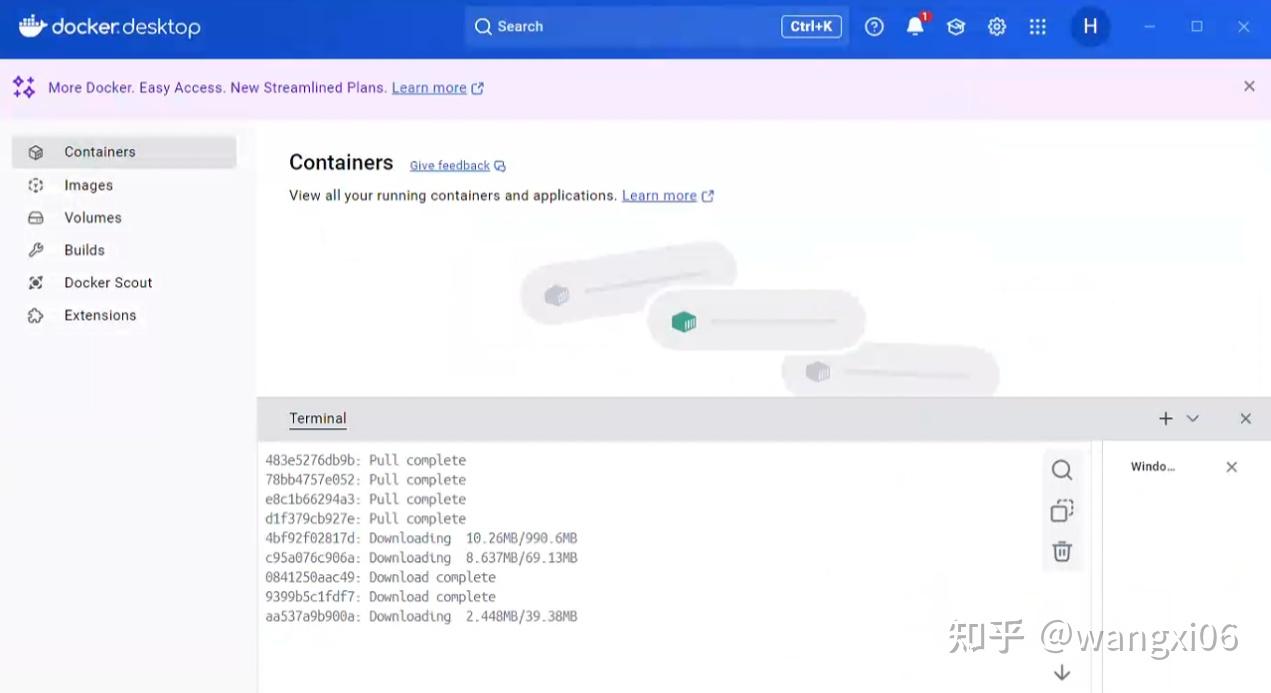The width and height of the screenshot is (1271, 693).
Task: Follow the banner's Learn more link
Action: (x=429, y=88)
